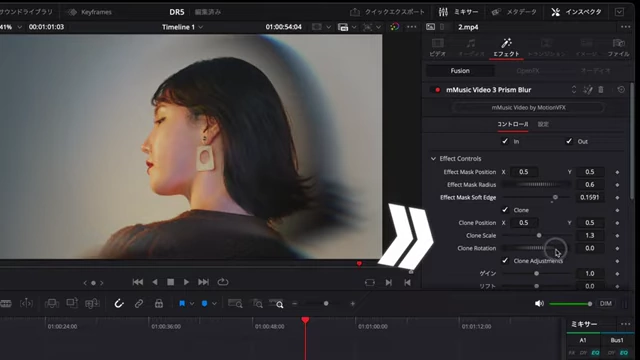Select the Fusion effects sub-tab
Screen dimensions: 640x360
pyautogui.click(x=460, y=71)
